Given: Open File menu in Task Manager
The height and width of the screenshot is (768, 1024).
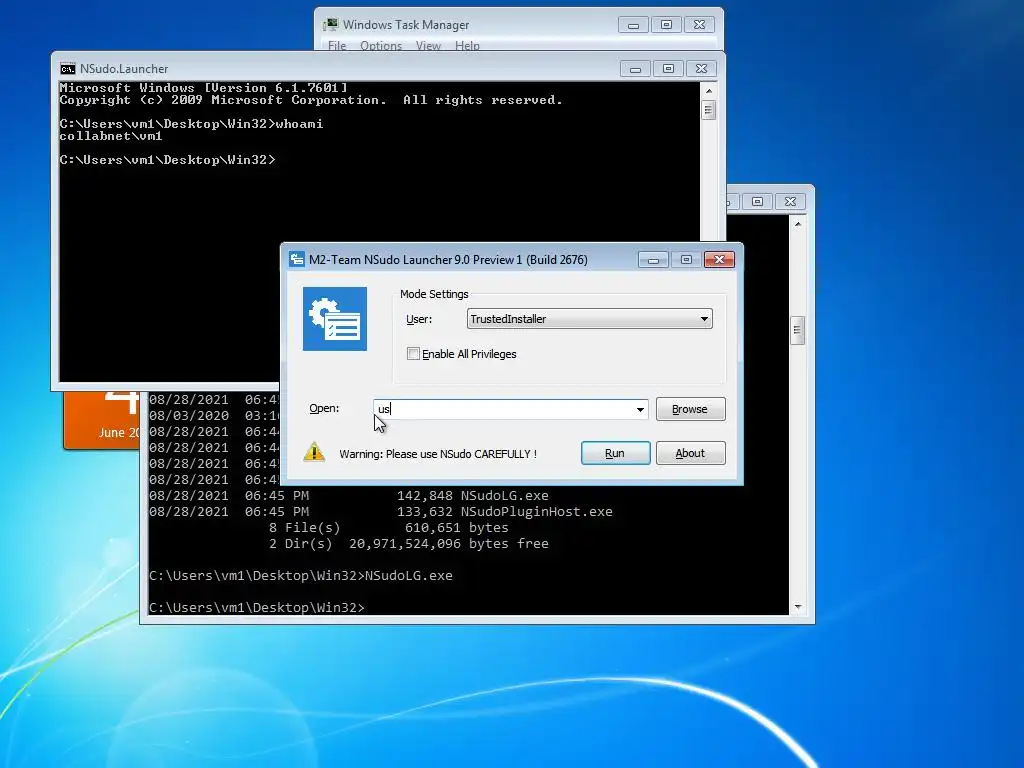Looking at the screenshot, I should pos(337,46).
